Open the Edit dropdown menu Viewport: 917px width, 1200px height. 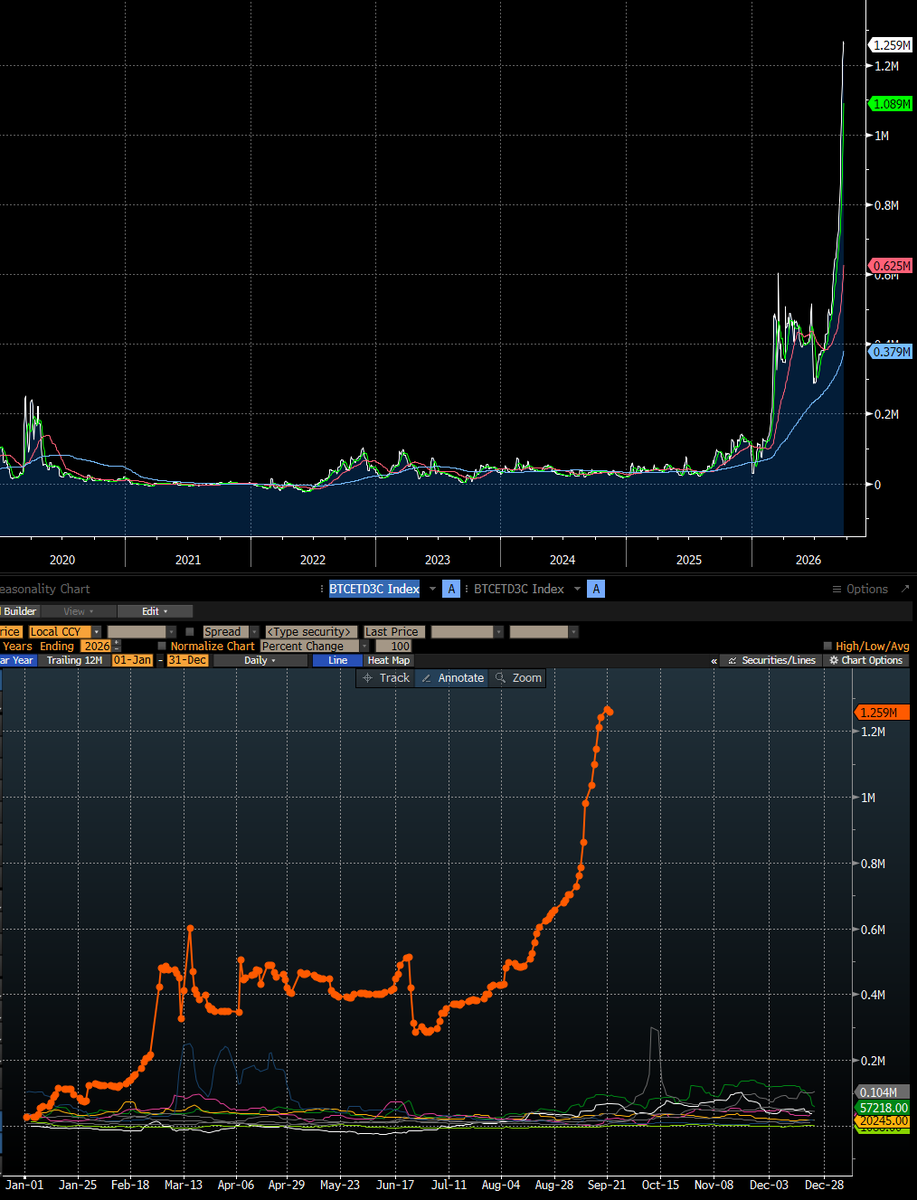coord(154,611)
